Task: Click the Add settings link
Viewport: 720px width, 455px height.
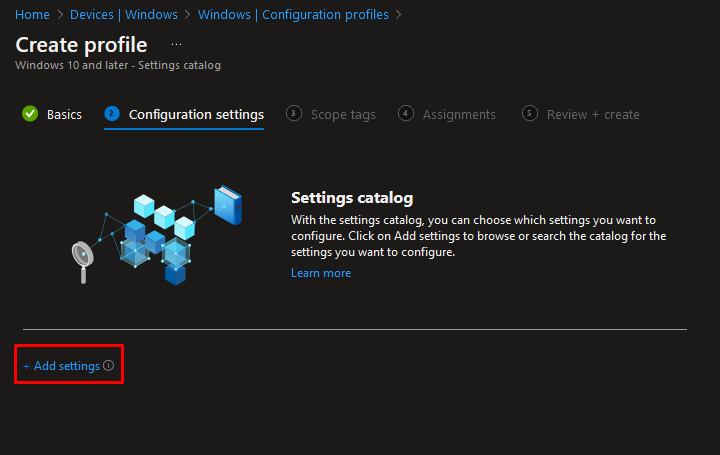Action: (x=62, y=366)
